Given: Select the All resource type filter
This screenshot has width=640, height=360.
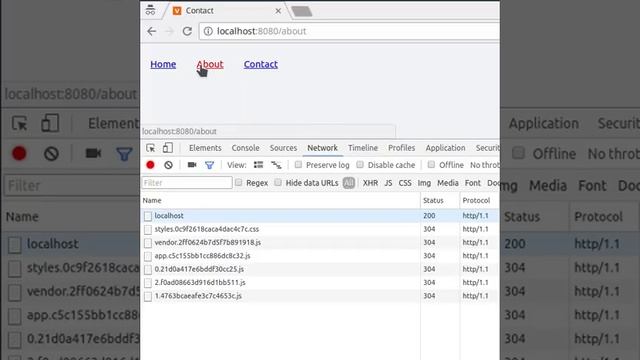Looking at the screenshot, I should point(349,183).
